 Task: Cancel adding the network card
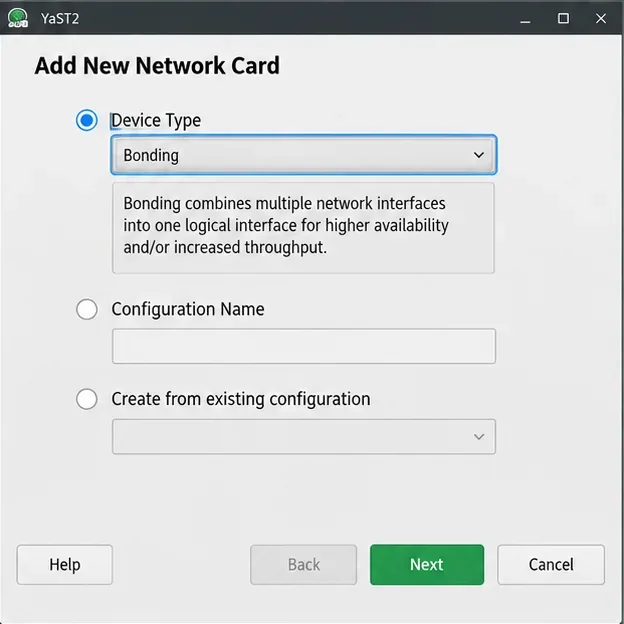551,565
